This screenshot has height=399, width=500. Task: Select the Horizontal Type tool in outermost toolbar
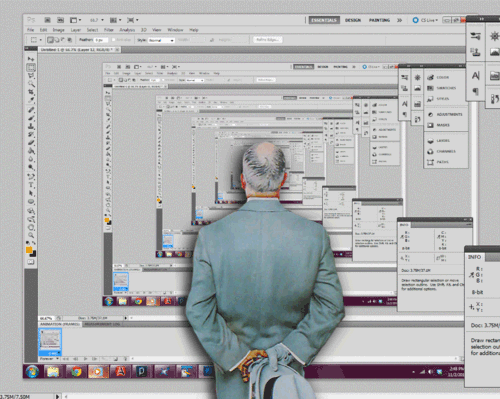(31, 185)
